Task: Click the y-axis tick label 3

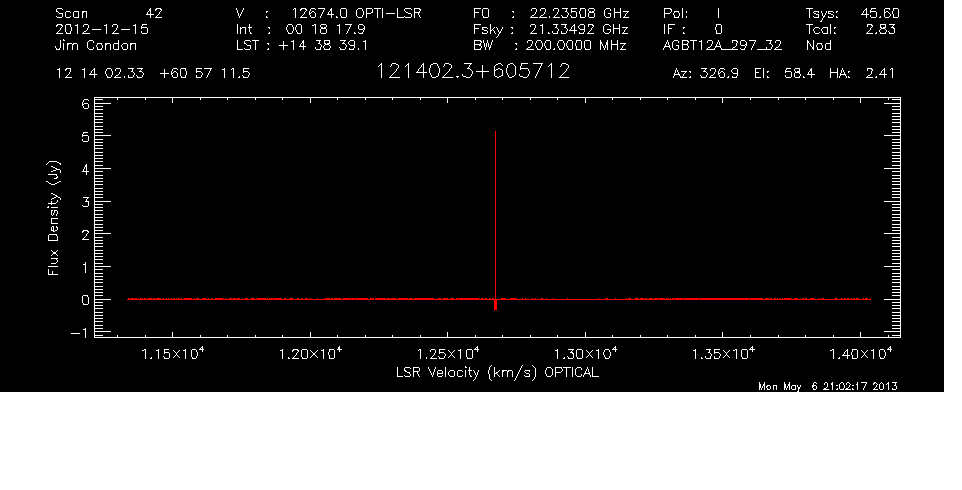Action: pos(86,202)
